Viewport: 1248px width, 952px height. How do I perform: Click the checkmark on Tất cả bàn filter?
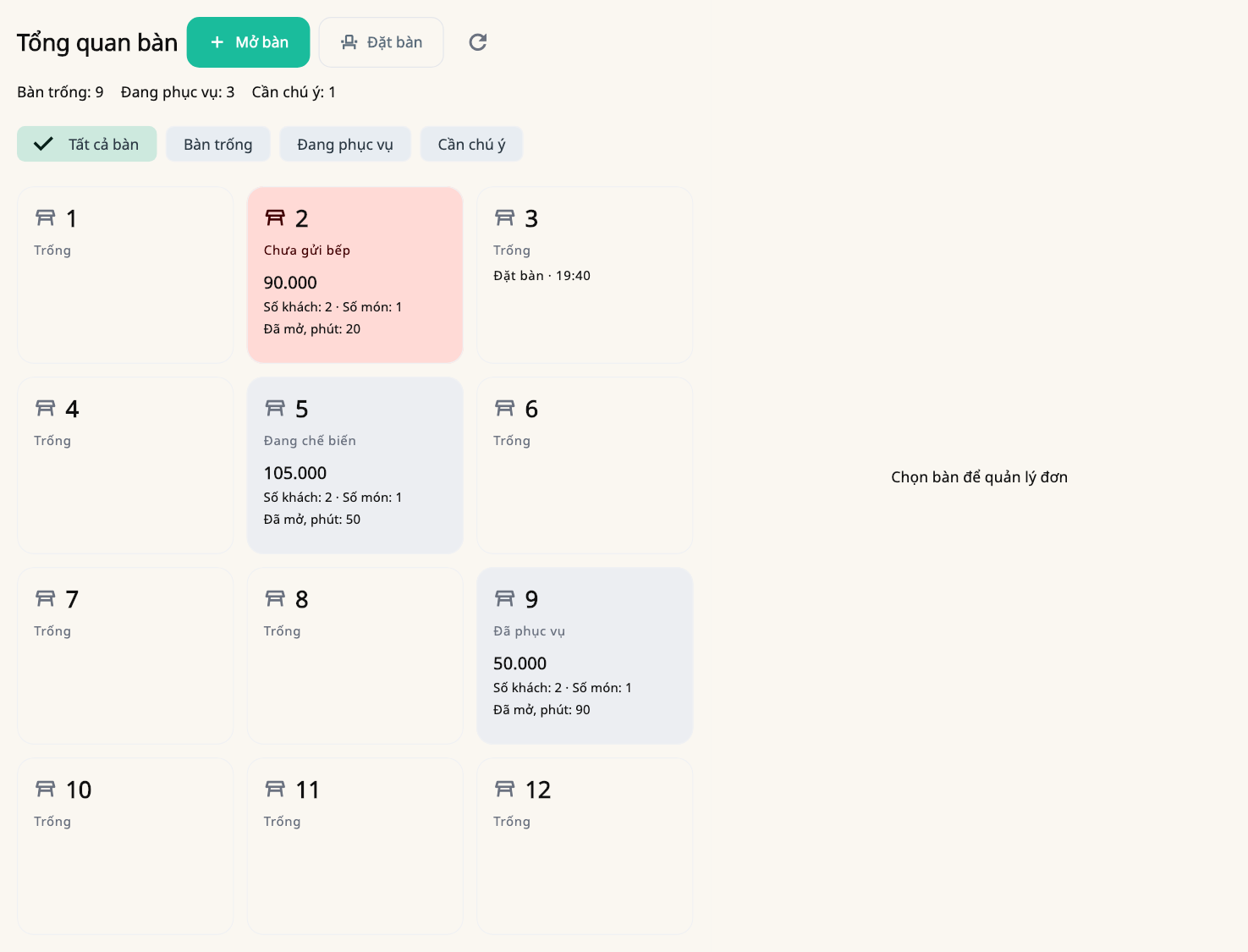(43, 144)
